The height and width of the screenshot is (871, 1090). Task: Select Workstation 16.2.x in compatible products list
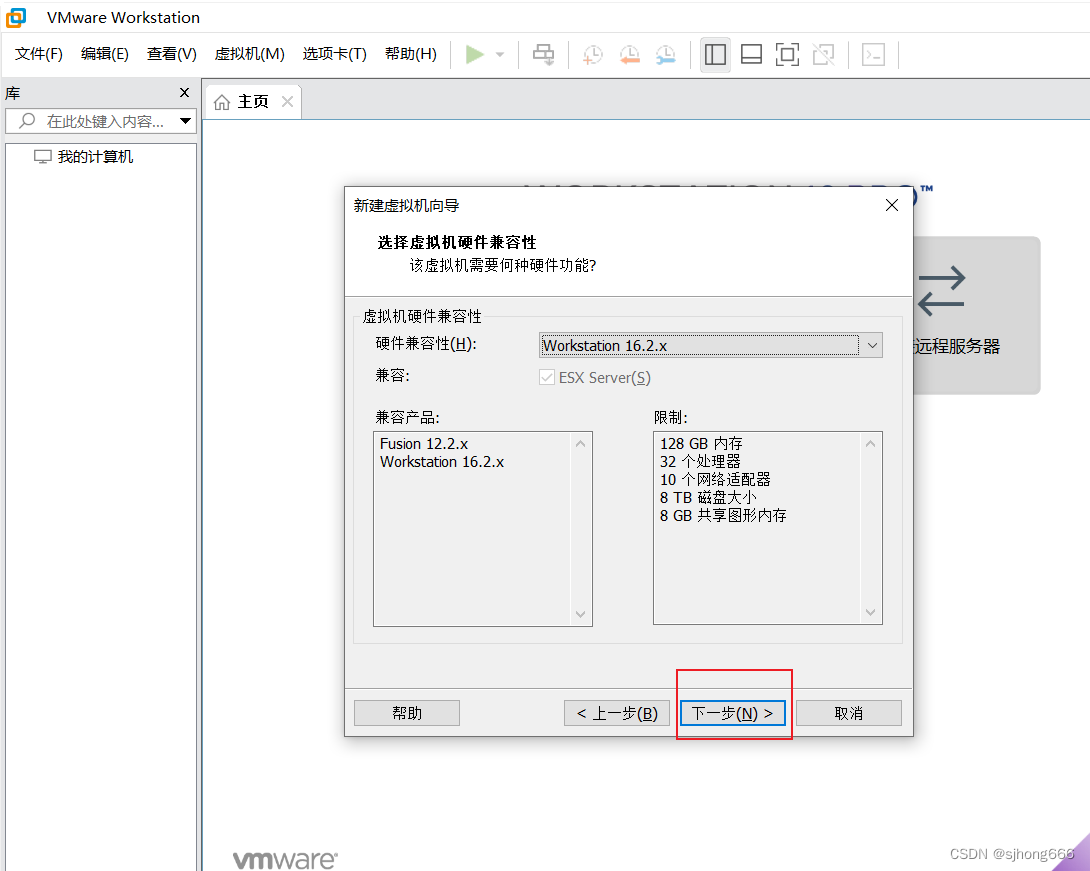pos(442,462)
